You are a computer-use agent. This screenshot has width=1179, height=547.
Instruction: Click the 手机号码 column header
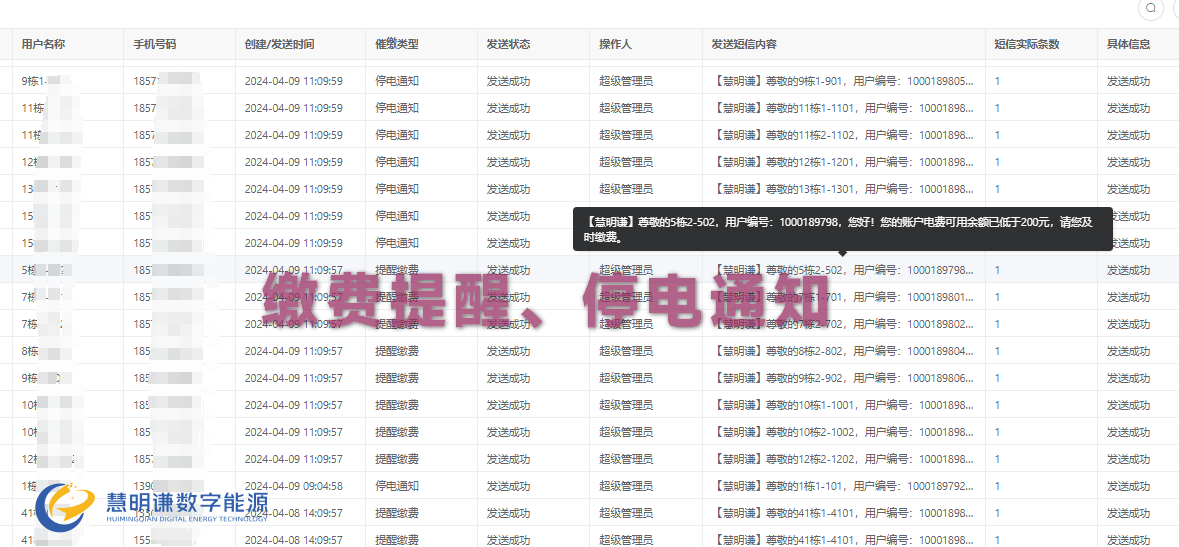click(155, 44)
